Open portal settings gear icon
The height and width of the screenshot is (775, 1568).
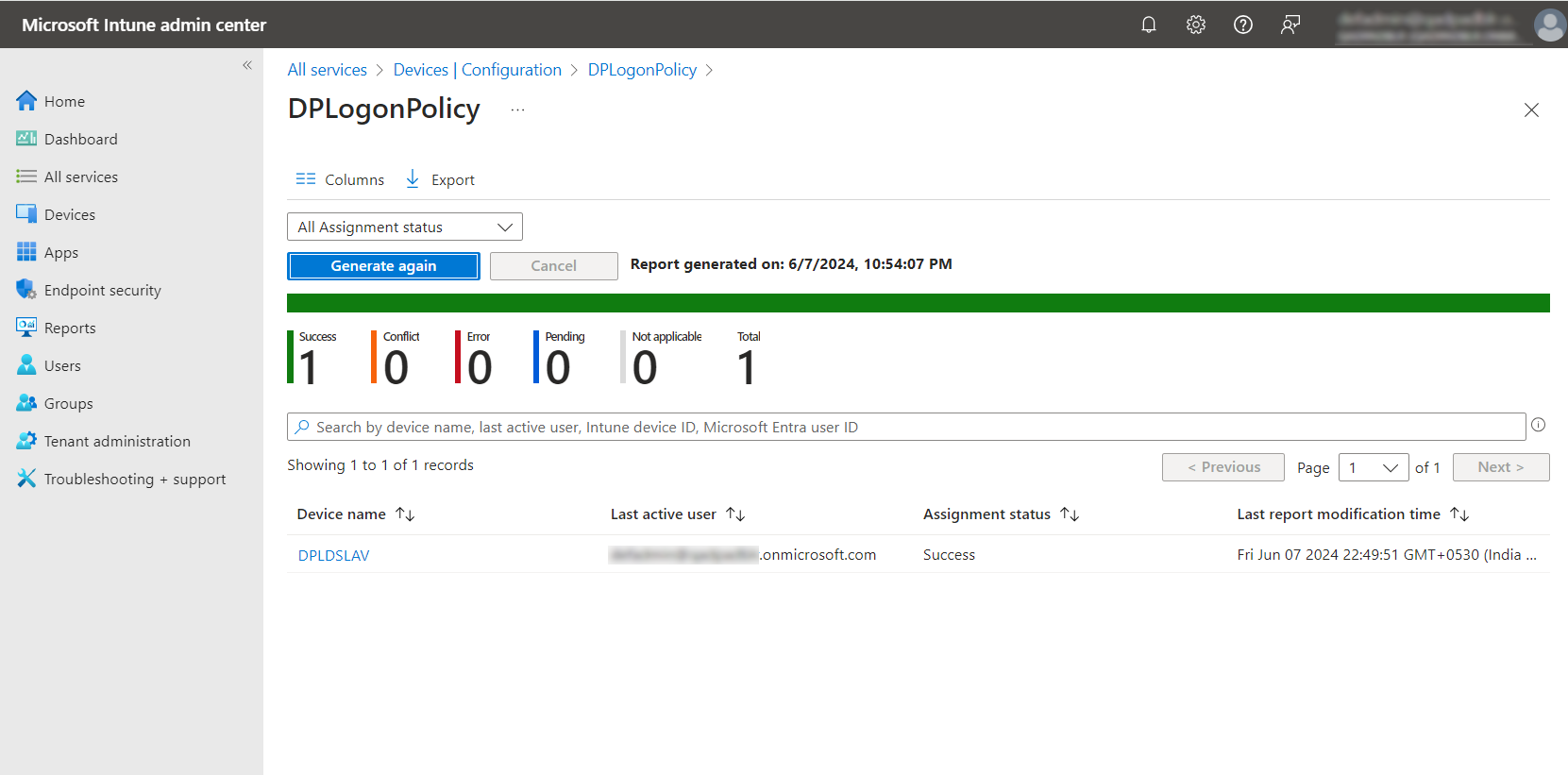coord(1195,25)
